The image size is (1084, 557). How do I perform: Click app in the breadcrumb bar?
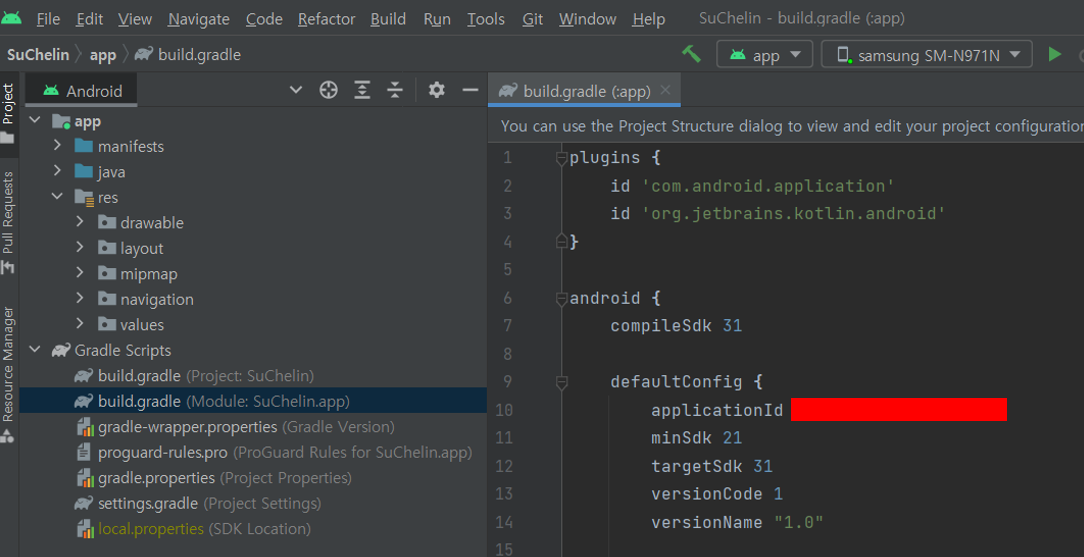103,55
